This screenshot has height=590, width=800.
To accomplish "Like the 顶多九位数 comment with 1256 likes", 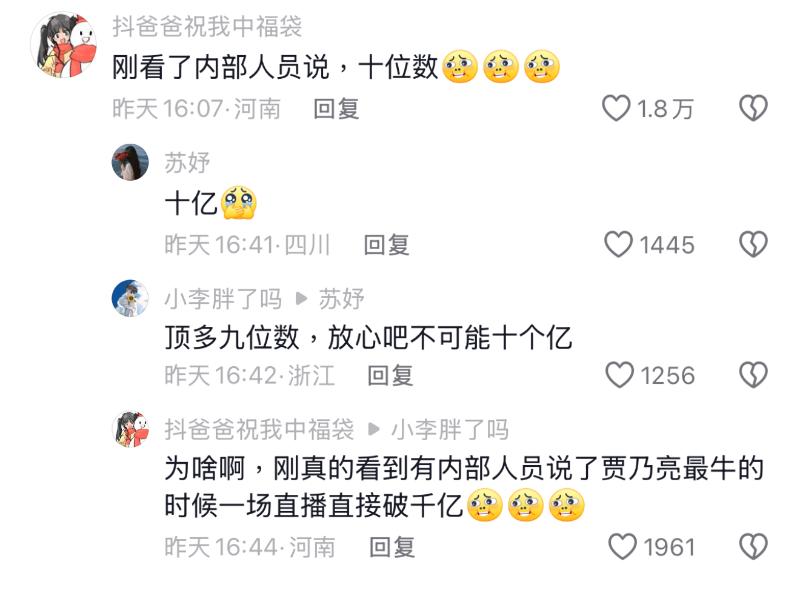I will click(x=619, y=375).
